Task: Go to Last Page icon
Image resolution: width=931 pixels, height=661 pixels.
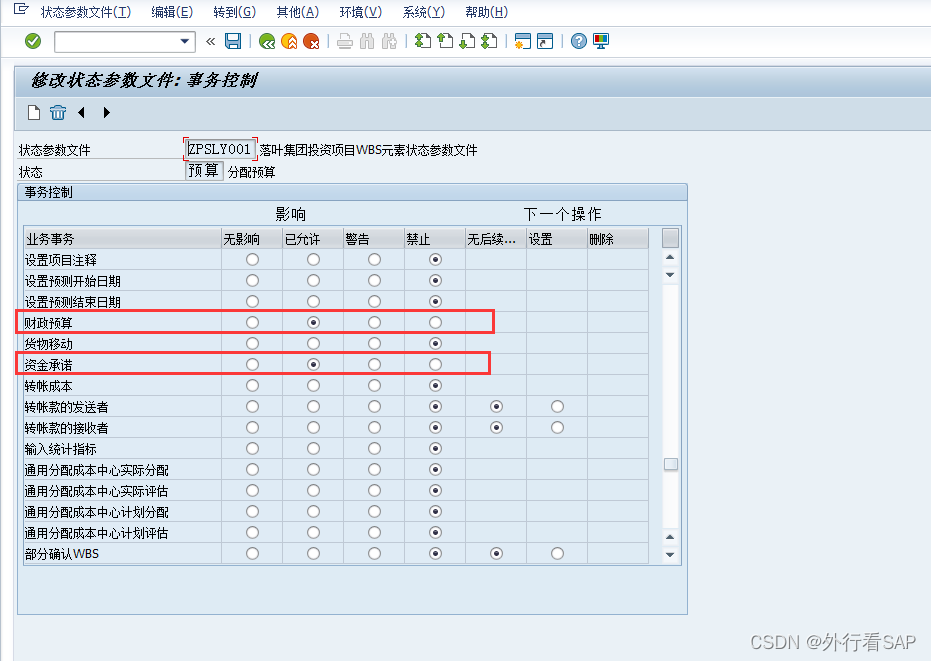Action: (x=489, y=41)
